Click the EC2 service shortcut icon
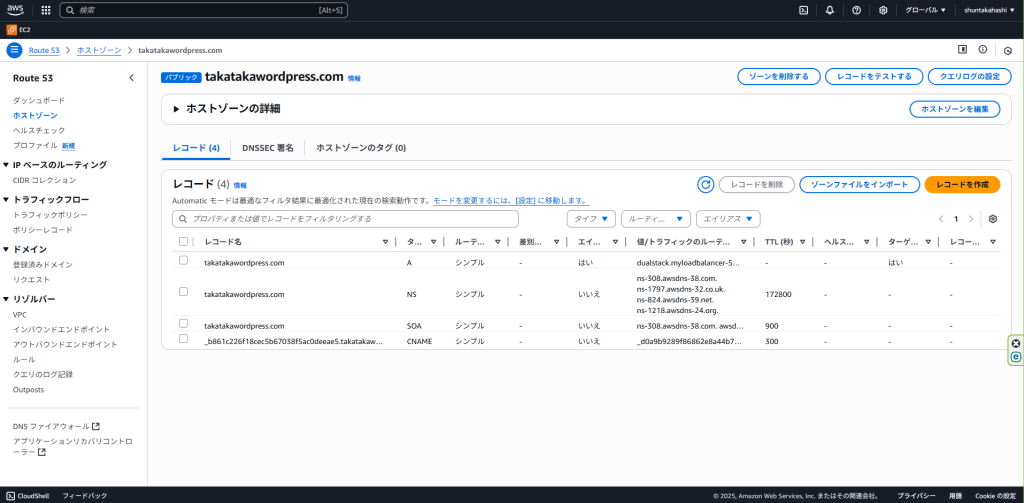 11,29
